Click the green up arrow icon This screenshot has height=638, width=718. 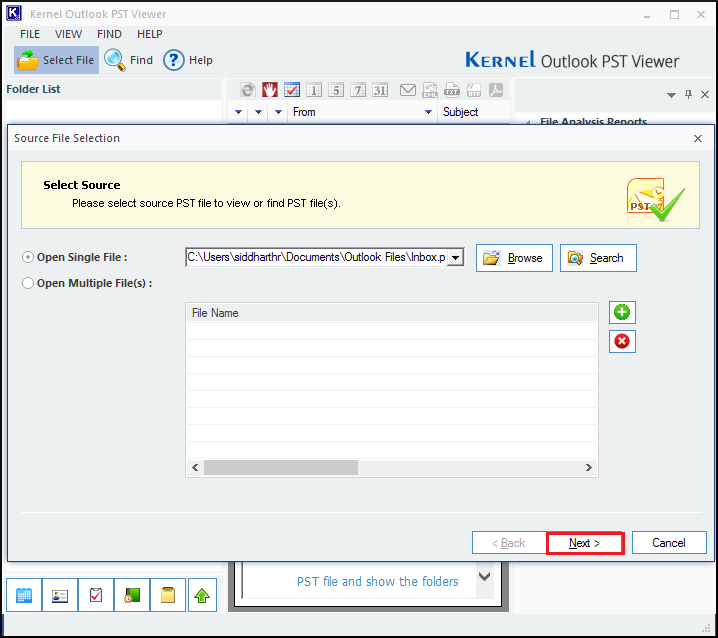[202, 595]
